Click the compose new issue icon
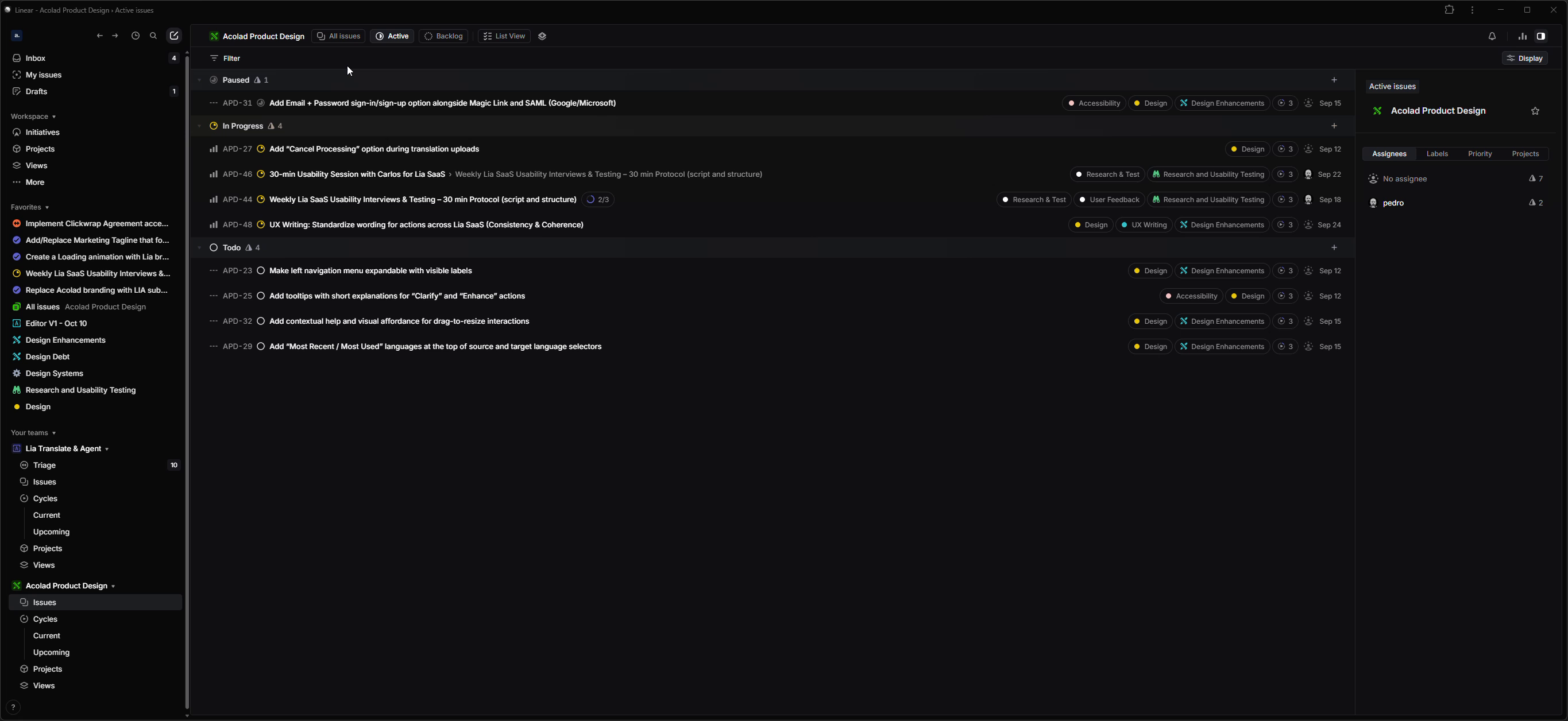 (x=174, y=36)
